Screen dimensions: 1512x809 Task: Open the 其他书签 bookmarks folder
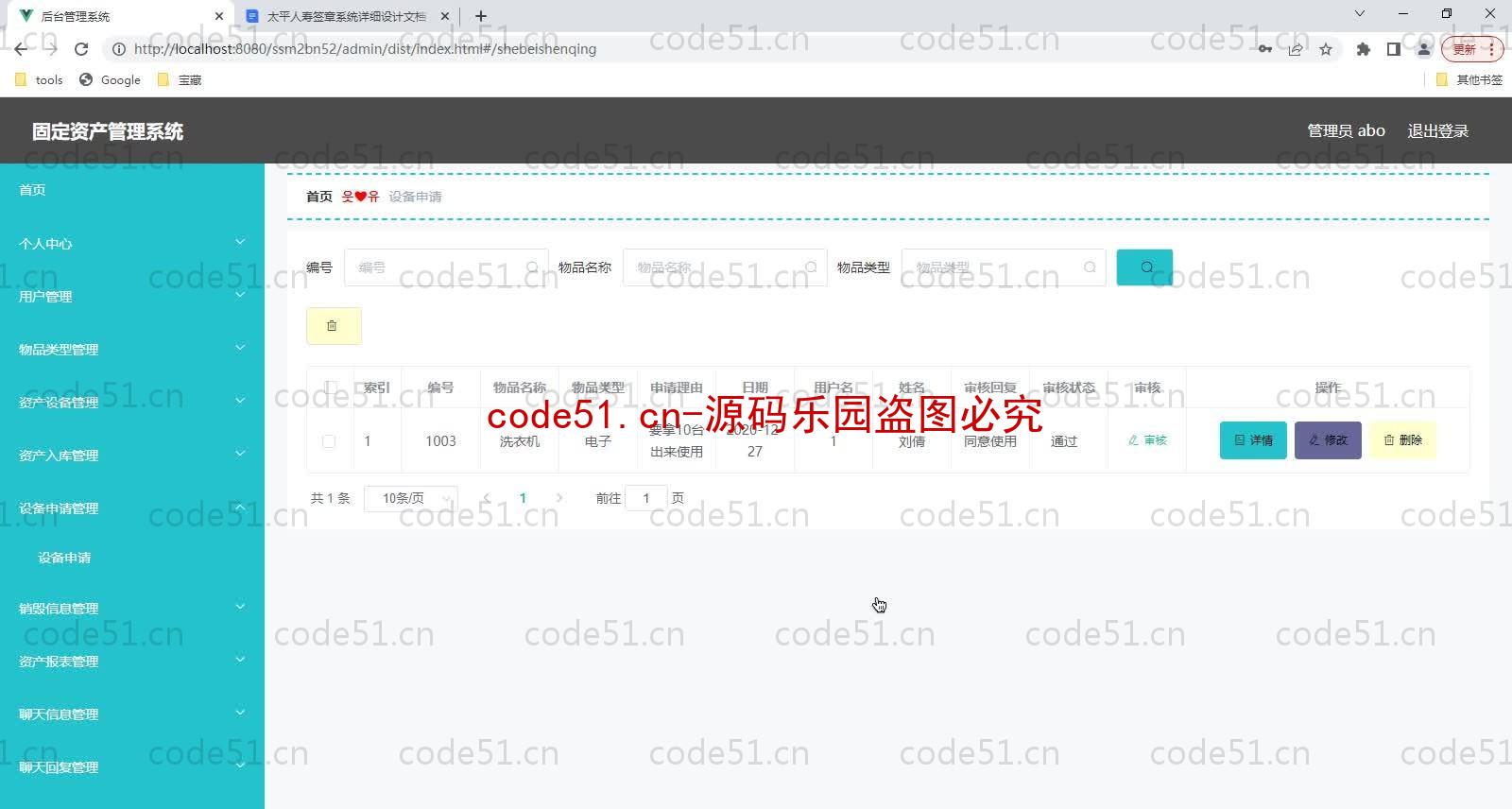[1469, 80]
